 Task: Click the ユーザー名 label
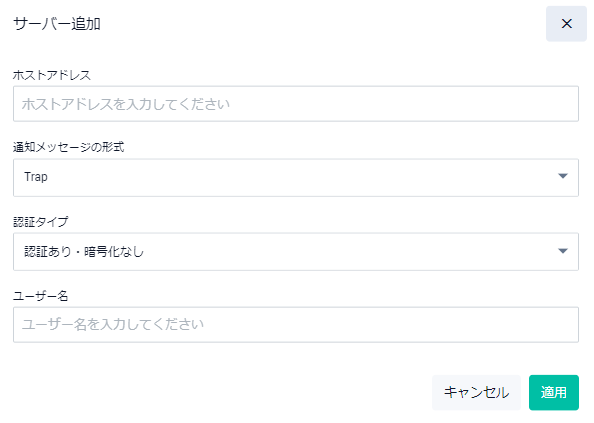(x=41, y=296)
